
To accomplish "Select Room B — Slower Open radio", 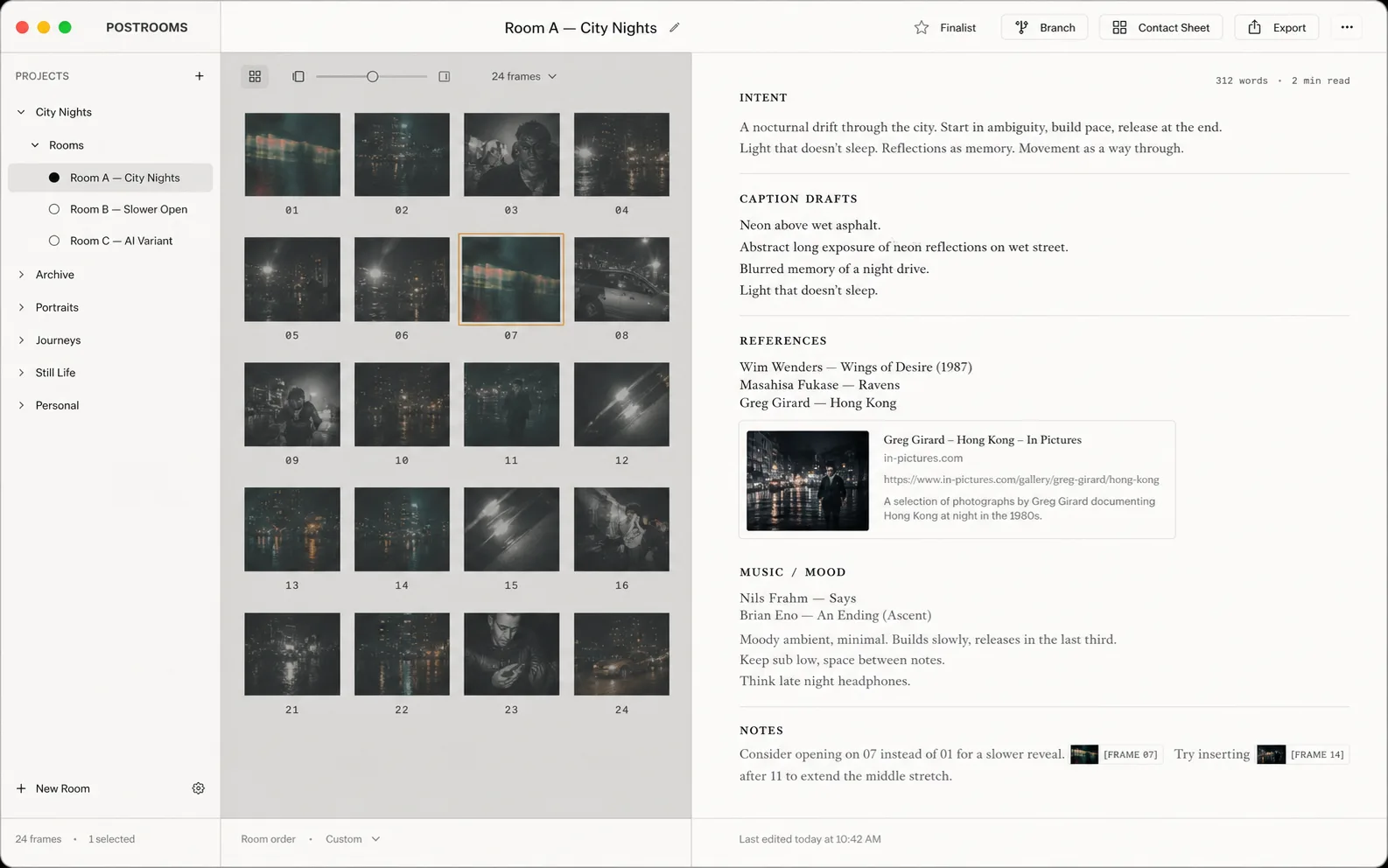I will click(x=54, y=209).
